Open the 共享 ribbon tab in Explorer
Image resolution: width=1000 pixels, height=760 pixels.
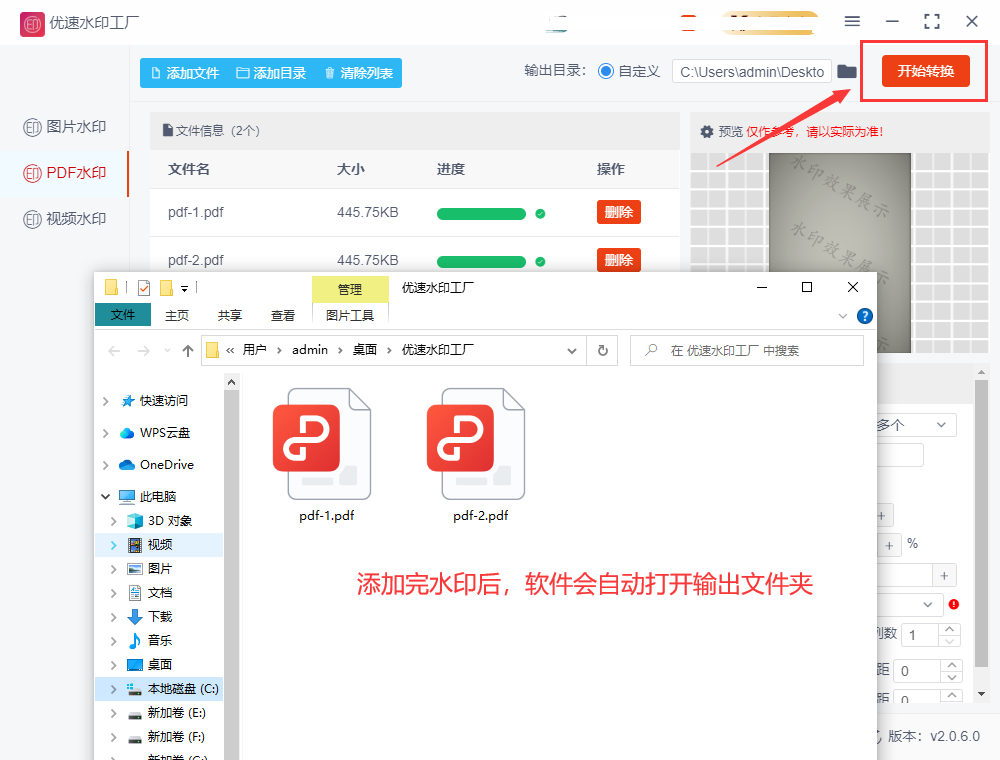coord(230,316)
